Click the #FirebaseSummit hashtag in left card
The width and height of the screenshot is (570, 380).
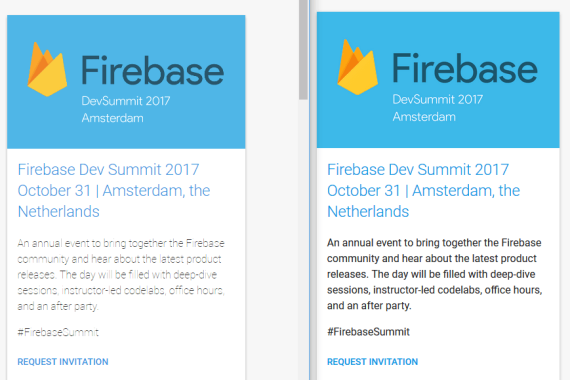pyautogui.click(x=58, y=332)
